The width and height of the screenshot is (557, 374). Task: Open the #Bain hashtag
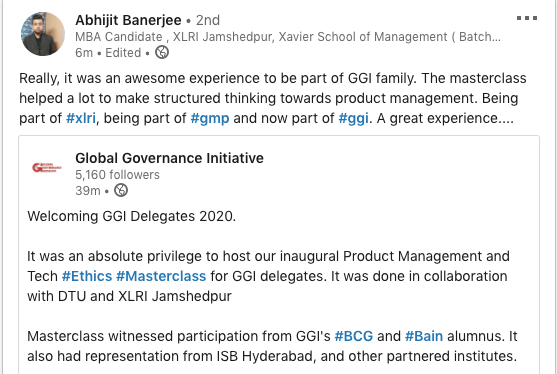(x=424, y=336)
